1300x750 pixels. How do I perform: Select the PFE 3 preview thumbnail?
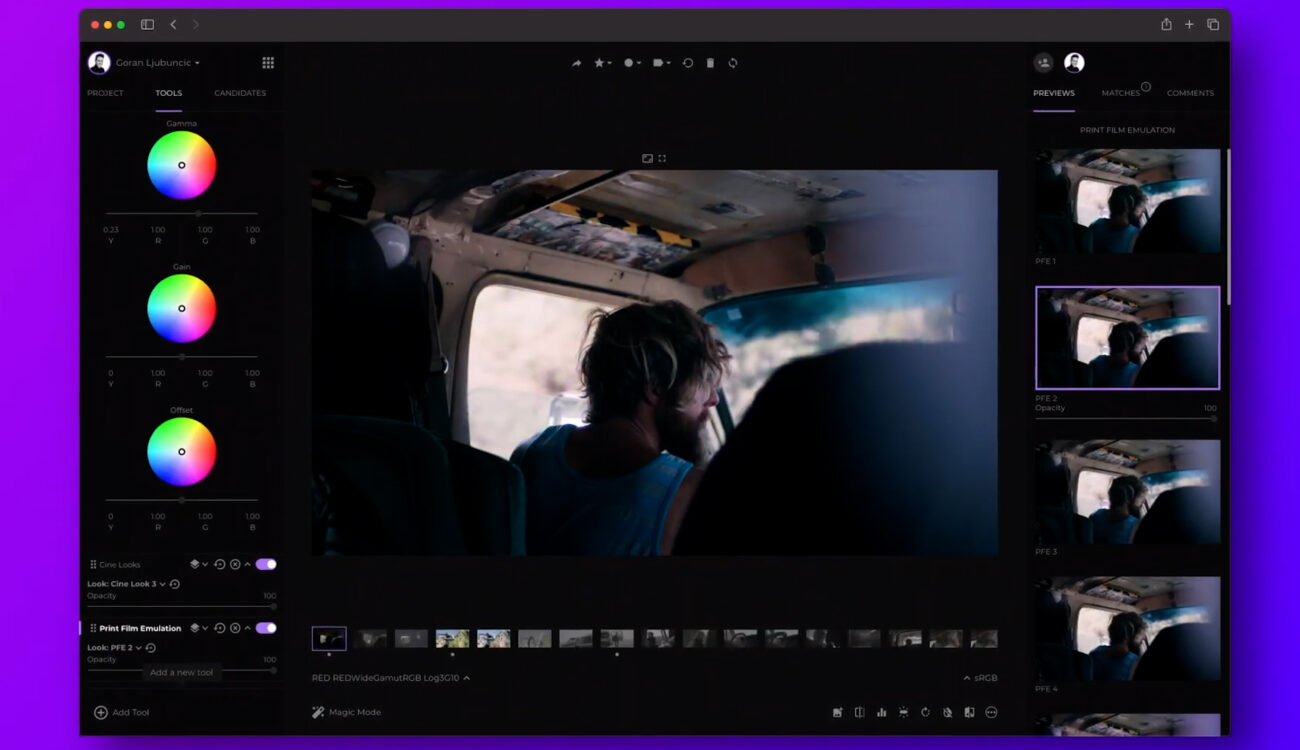pyautogui.click(x=1127, y=492)
